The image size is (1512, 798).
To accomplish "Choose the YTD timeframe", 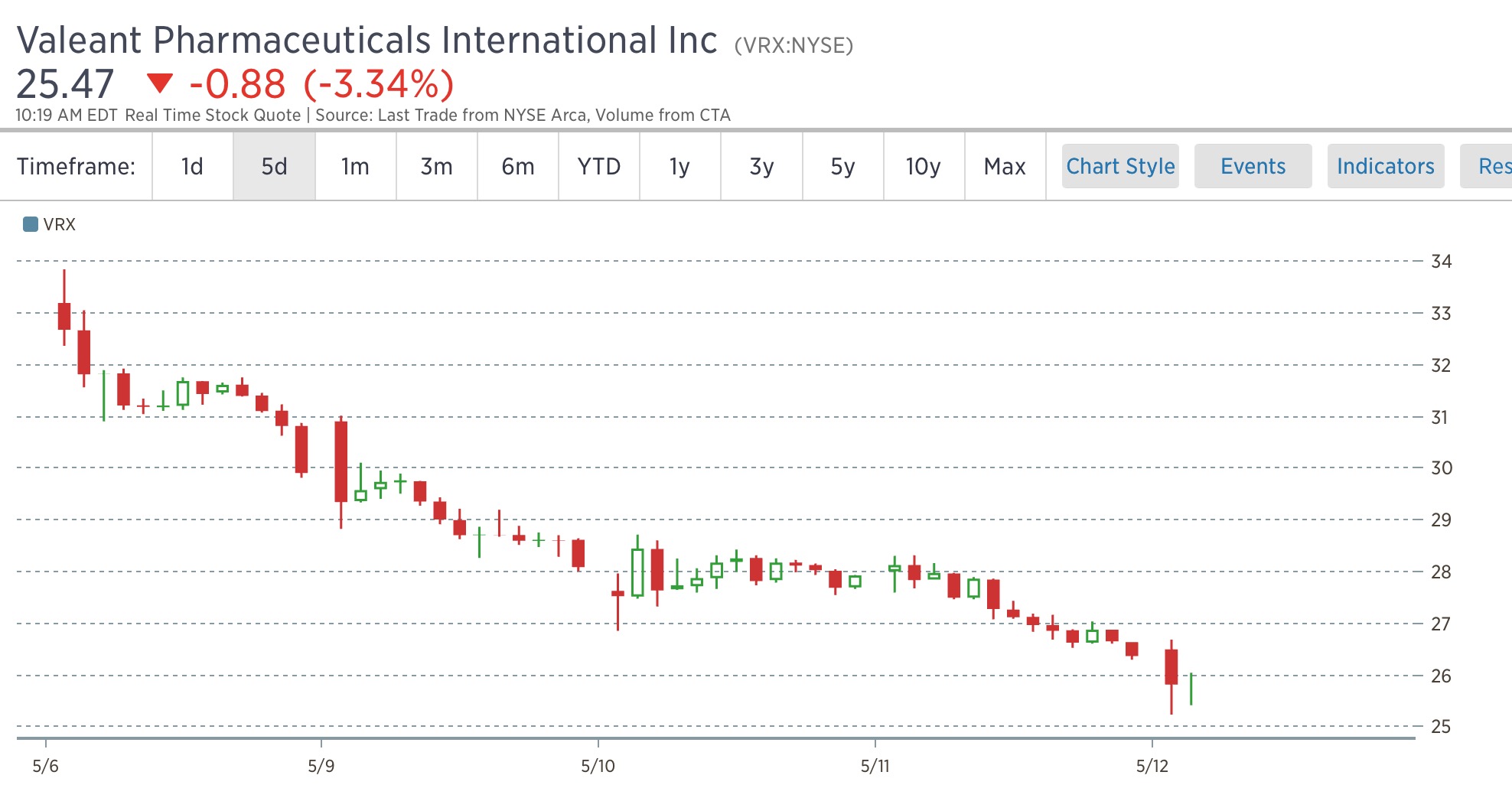I will coord(599,166).
